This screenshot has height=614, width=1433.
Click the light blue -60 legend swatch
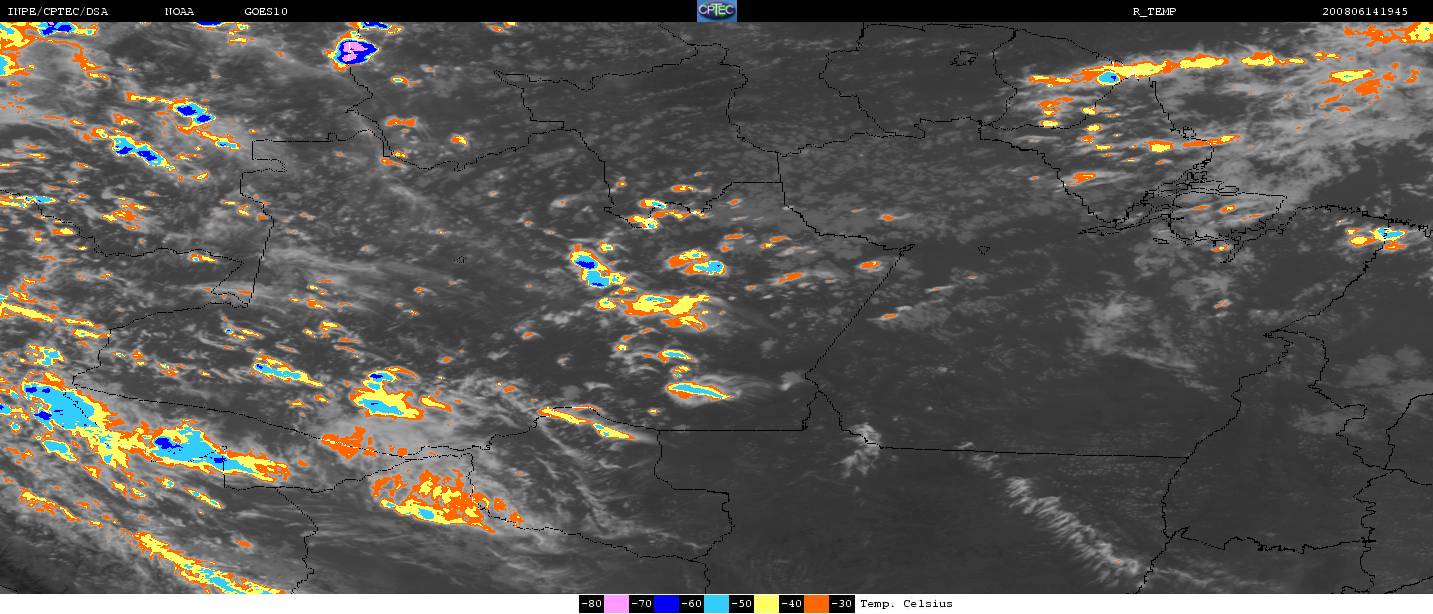click(717, 604)
